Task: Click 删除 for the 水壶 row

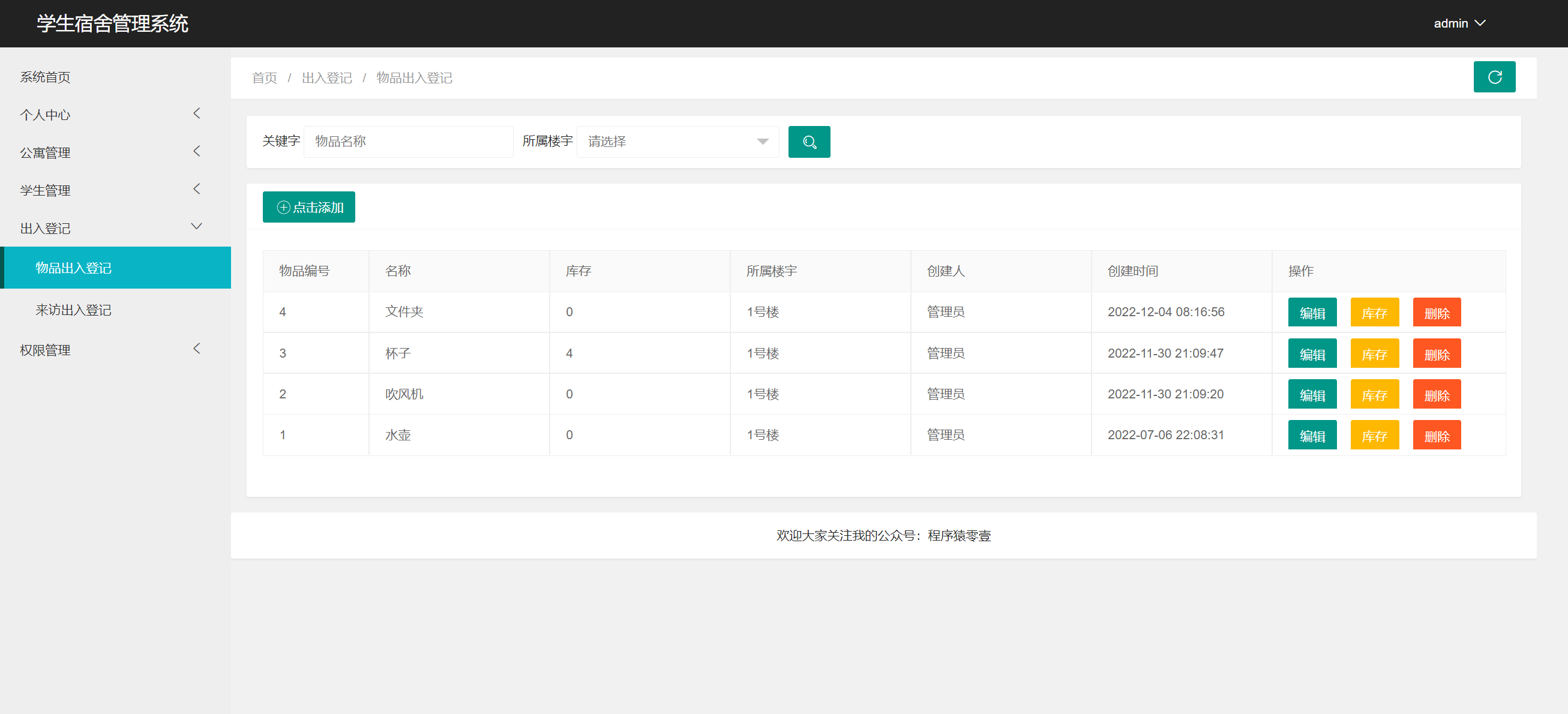Action: (1436, 436)
